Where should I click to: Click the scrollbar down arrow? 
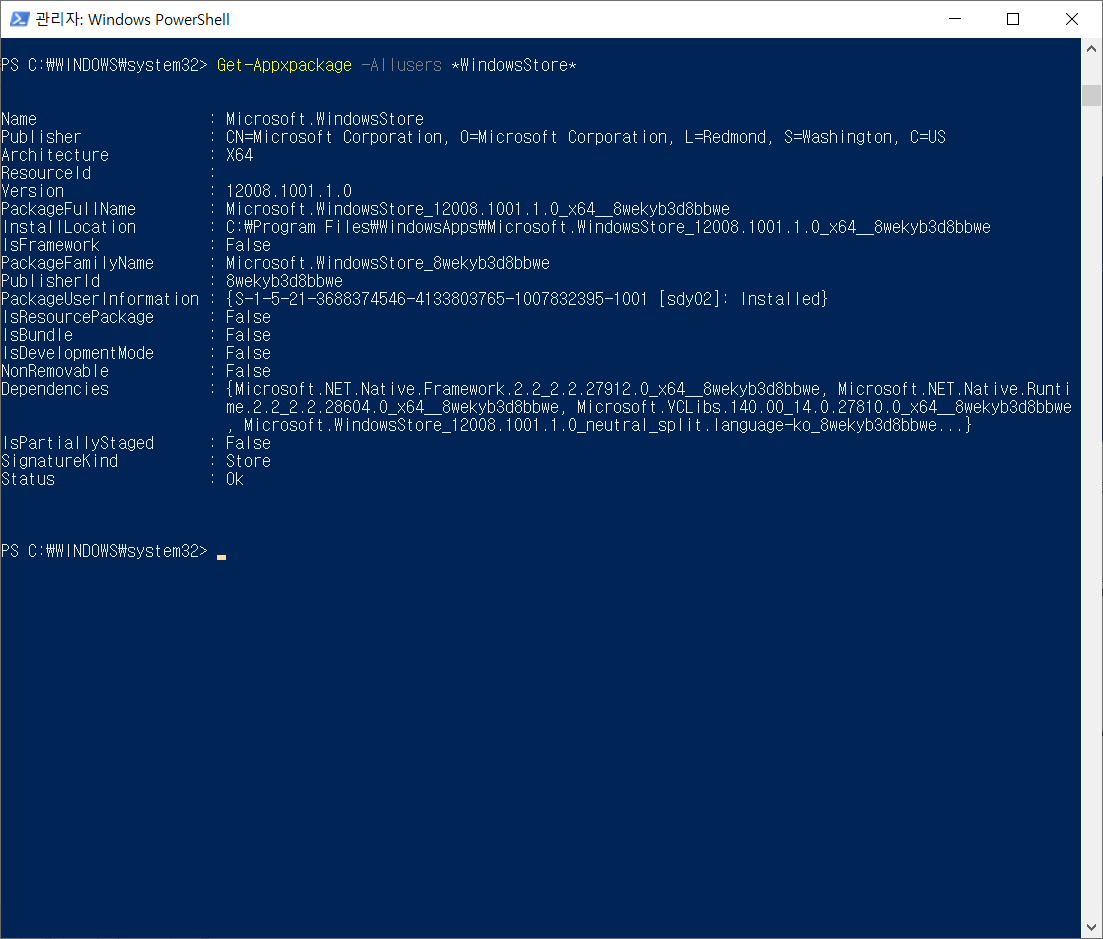pos(1091,927)
